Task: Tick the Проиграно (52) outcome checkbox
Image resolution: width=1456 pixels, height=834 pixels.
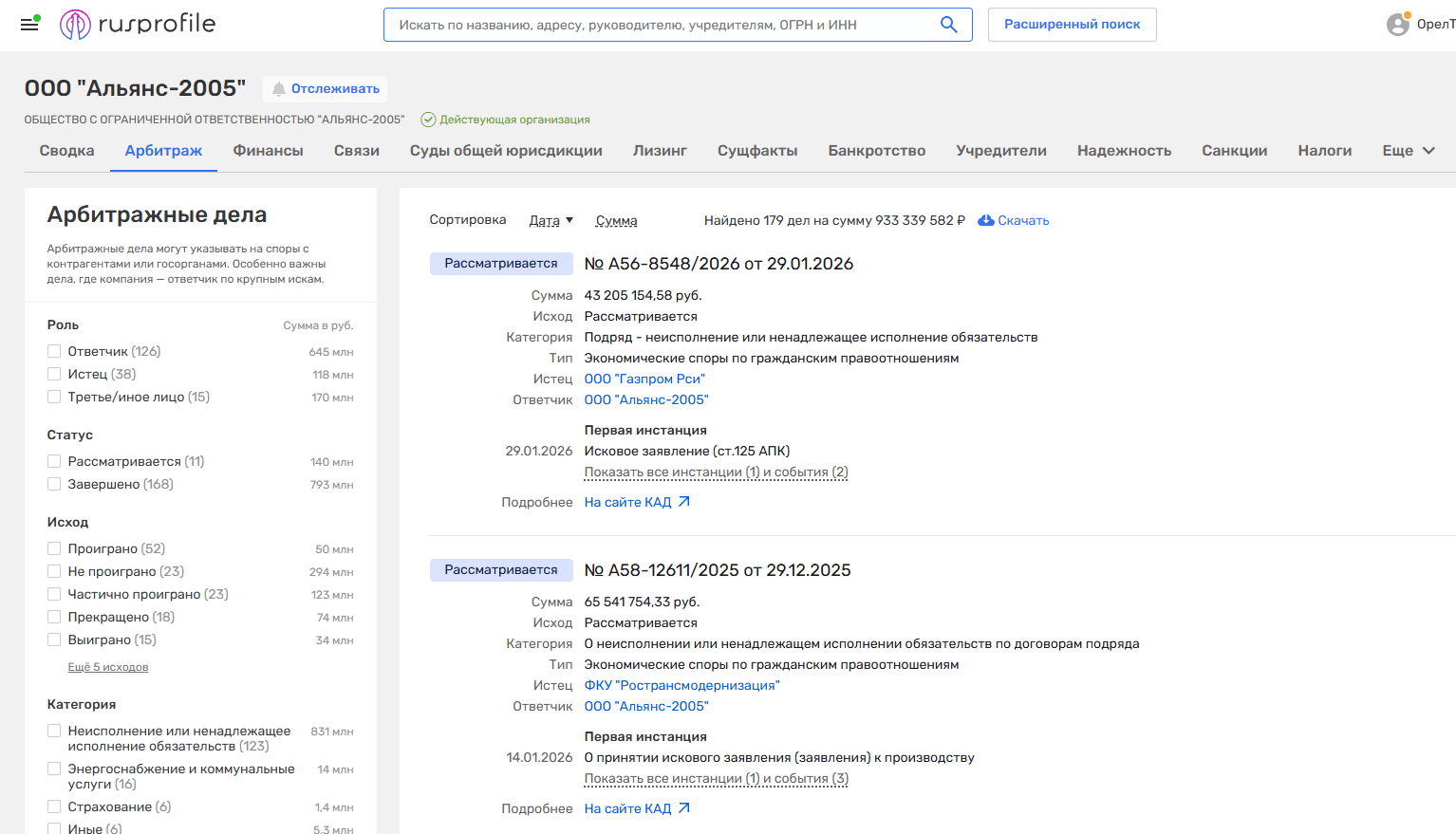Action: 55,548
